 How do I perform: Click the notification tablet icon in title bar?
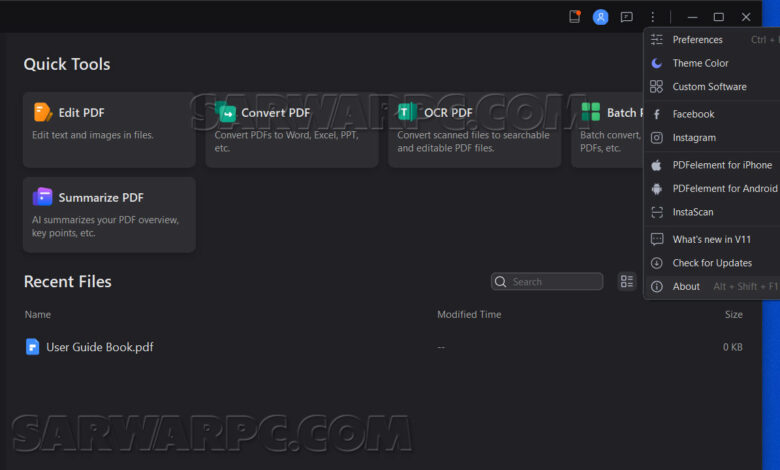coord(575,16)
